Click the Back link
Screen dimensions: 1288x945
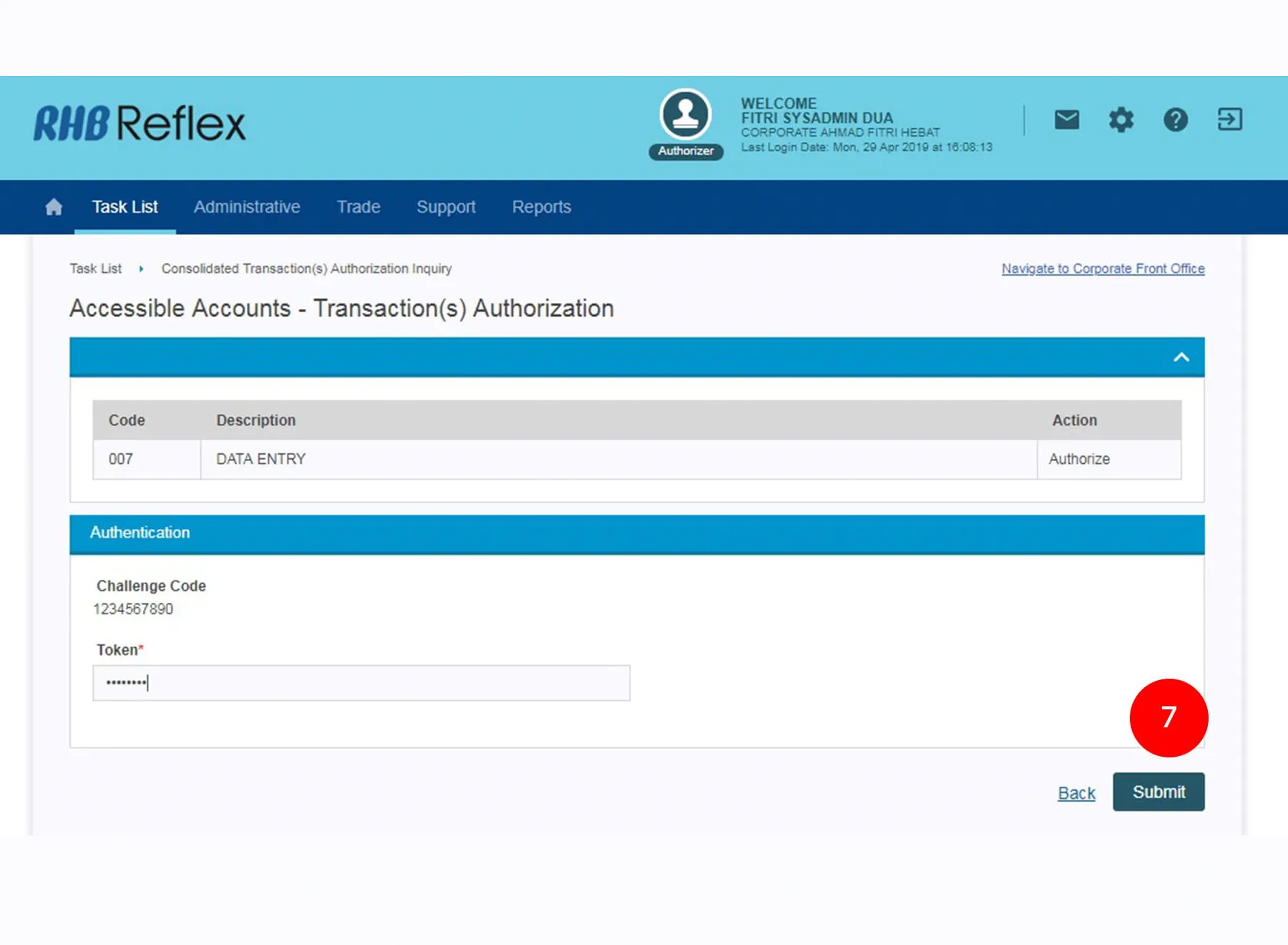[1076, 793]
